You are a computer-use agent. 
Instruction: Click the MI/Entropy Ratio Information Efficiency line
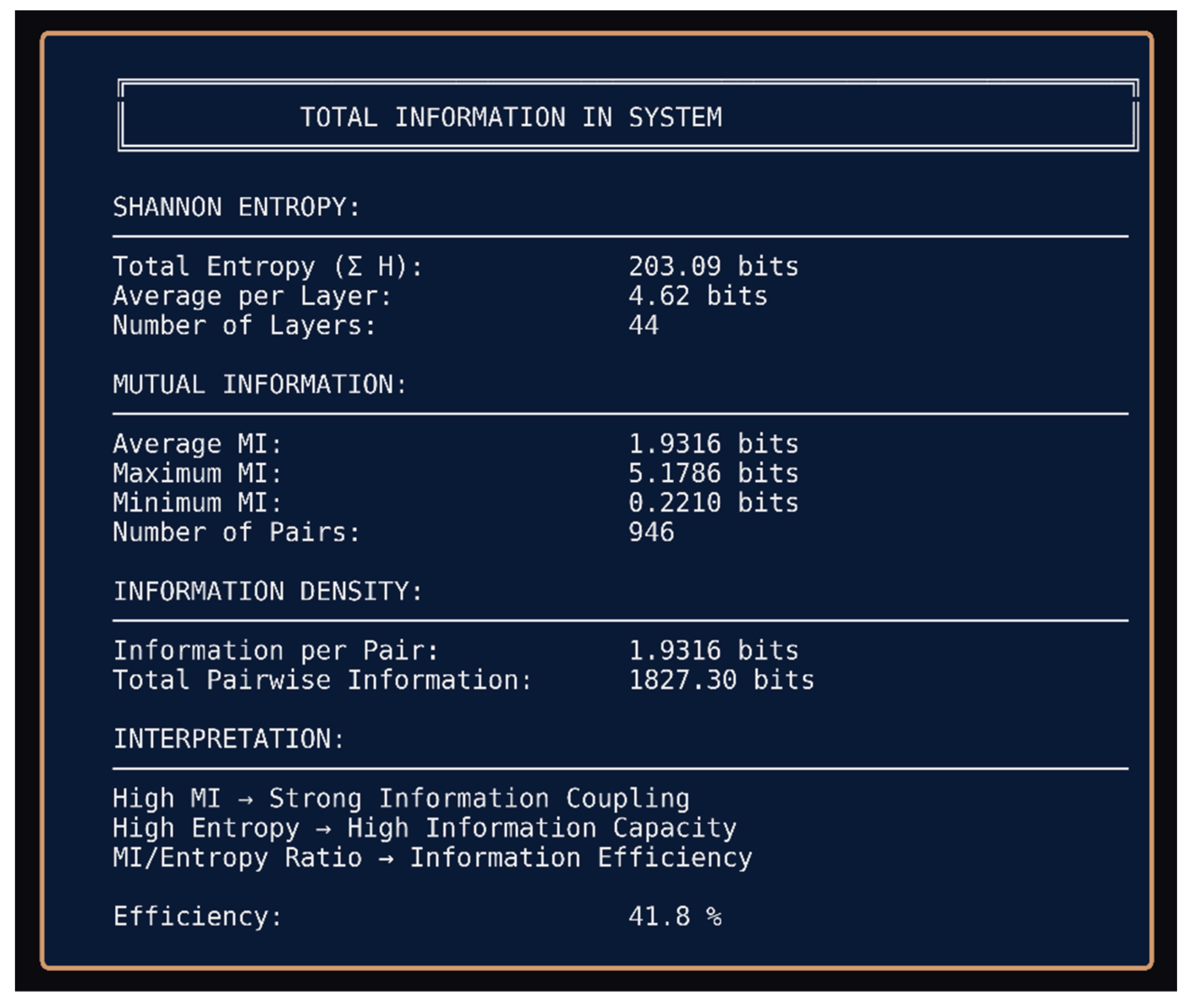pyautogui.click(x=432, y=858)
